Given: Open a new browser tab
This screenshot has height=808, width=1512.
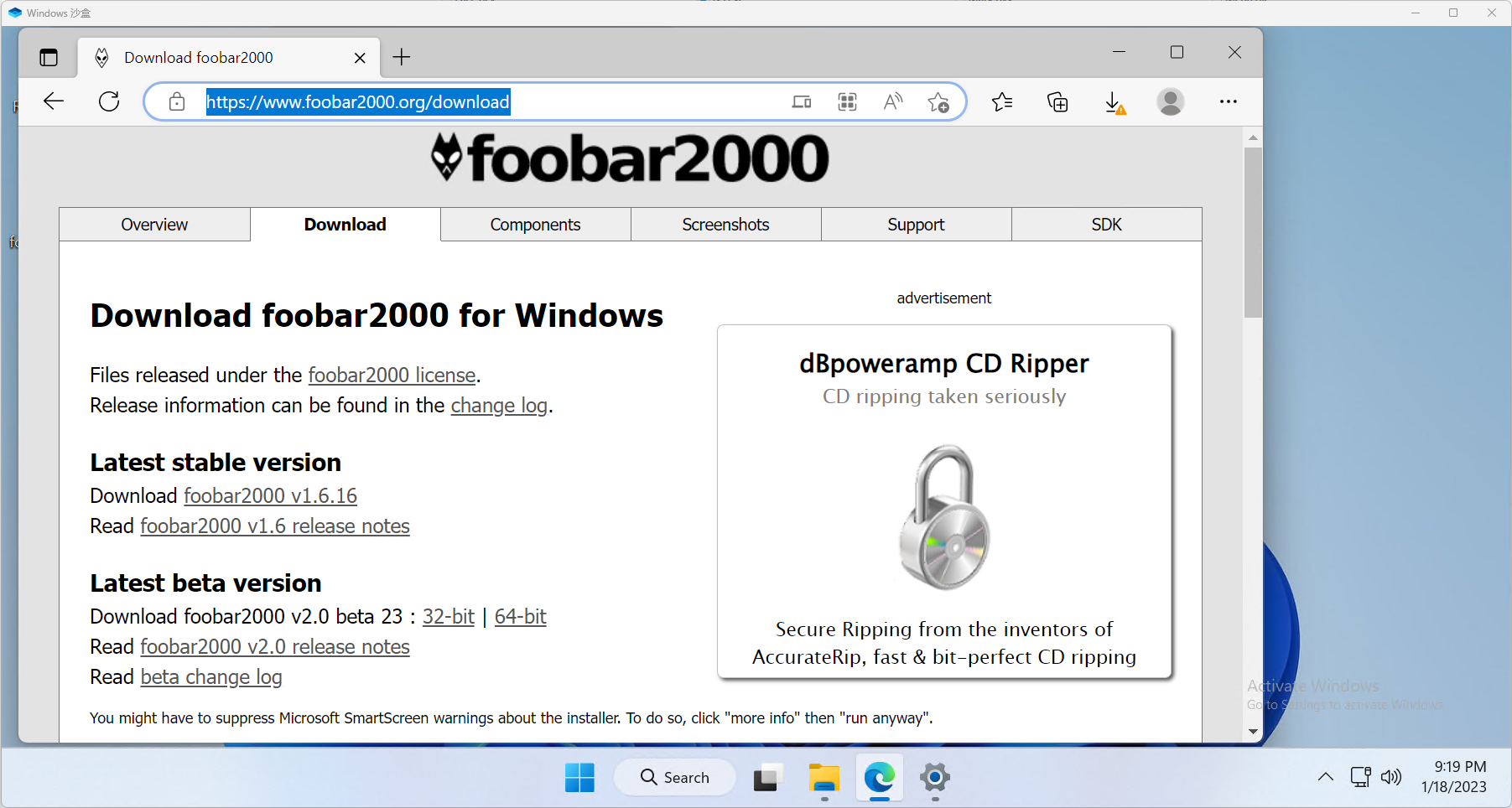Looking at the screenshot, I should pos(402,57).
